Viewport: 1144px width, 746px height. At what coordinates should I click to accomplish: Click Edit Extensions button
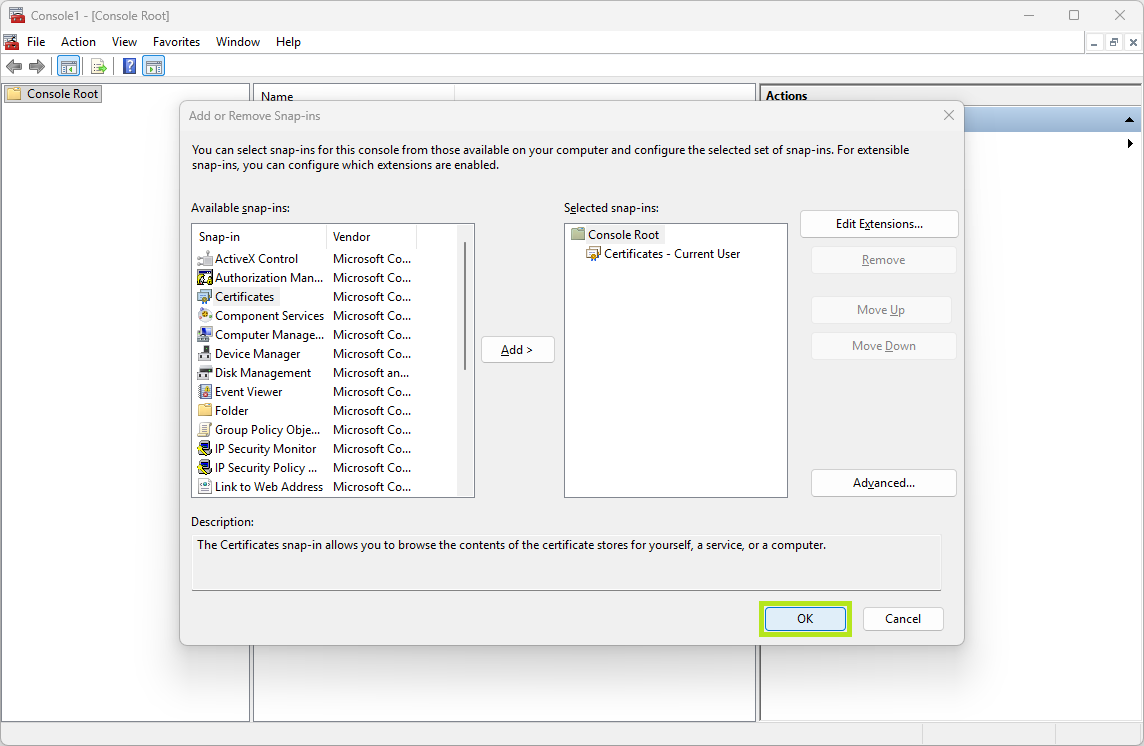pyautogui.click(x=879, y=224)
